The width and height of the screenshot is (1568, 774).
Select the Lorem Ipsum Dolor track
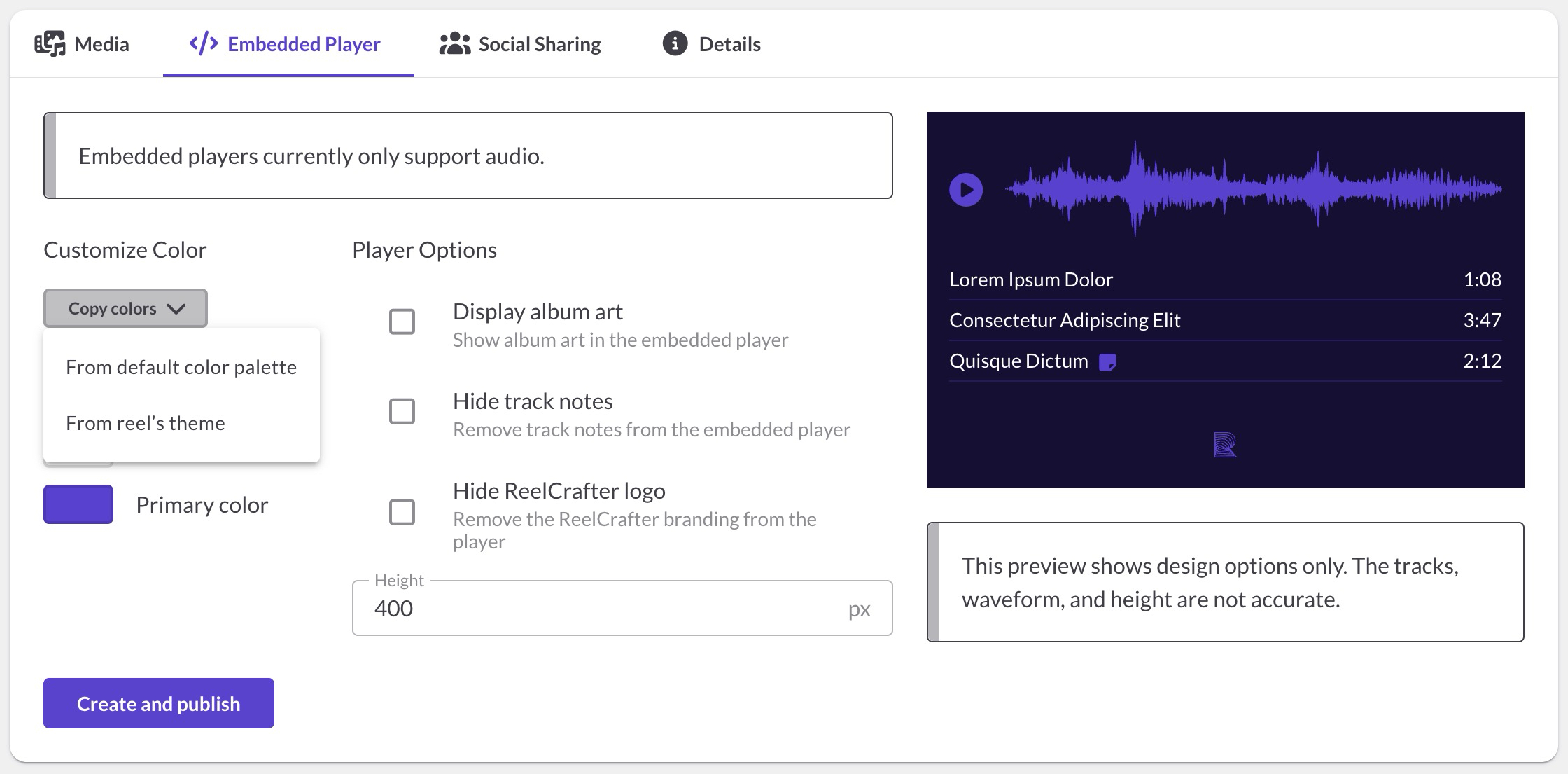(x=1031, y=279)
